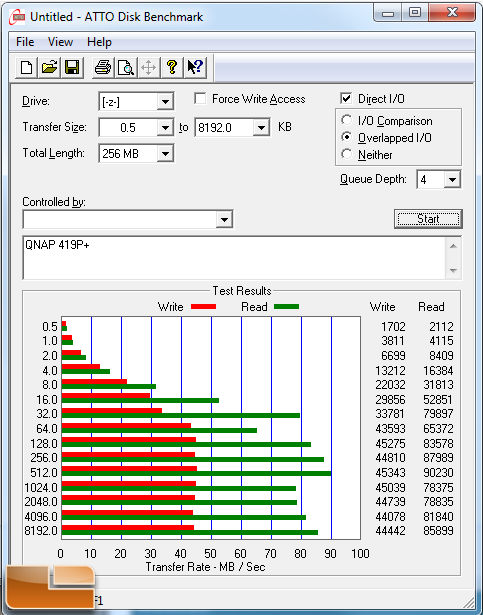The height and width of the screenshot is (615, 483).
Task: Open the View menu
Action: [x=60, y=42]
